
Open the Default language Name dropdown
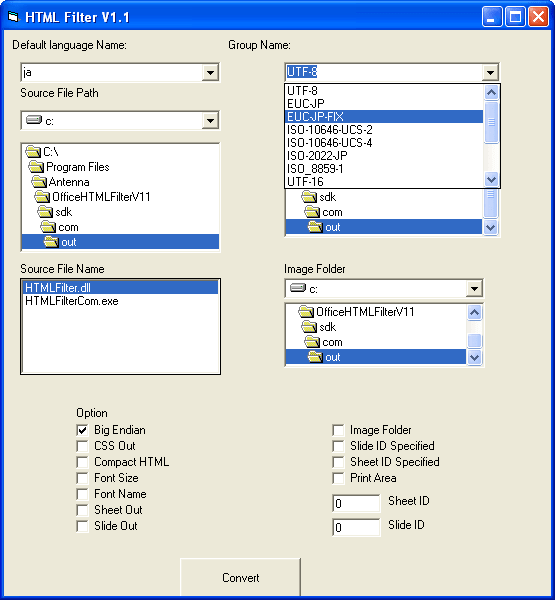[x=210, y=72]
